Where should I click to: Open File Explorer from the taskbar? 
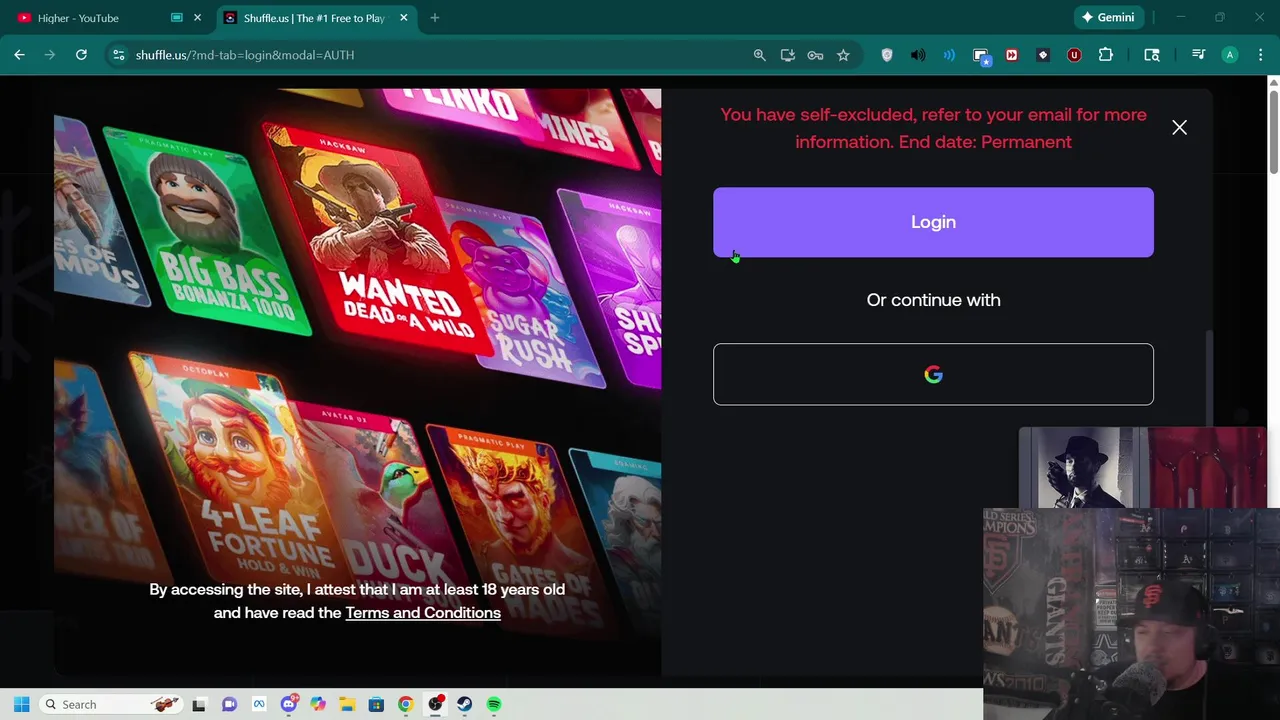tap(347, 704)
